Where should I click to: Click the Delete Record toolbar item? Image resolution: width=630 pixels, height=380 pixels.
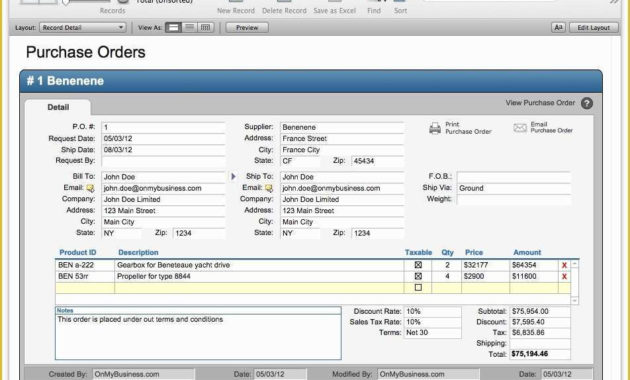[x=284, y=7]
